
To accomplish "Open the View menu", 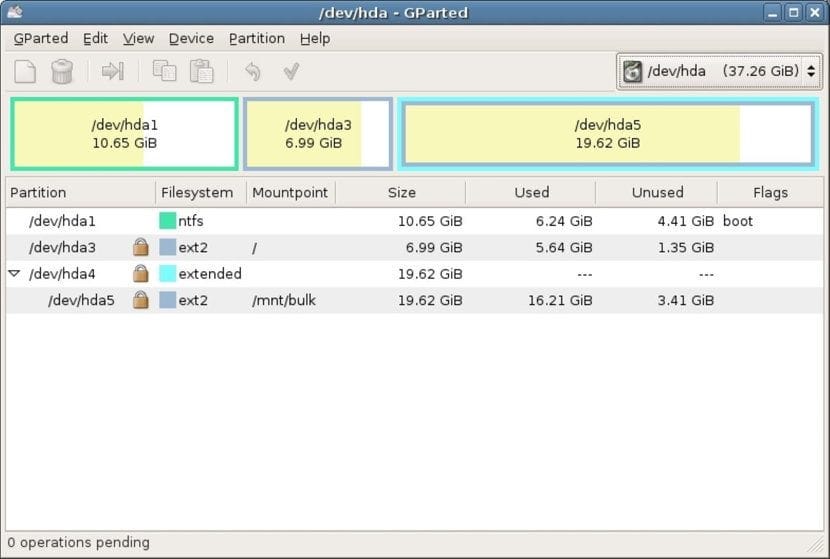I will tap(138, 39).
